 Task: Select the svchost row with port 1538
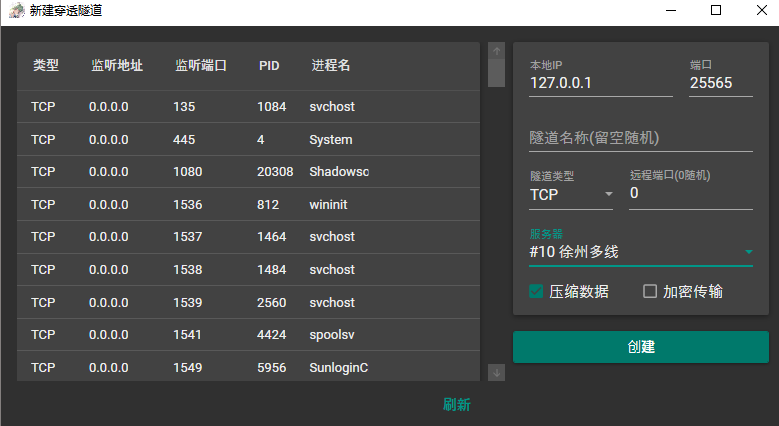pyautogui.click(x=248, y=269)
